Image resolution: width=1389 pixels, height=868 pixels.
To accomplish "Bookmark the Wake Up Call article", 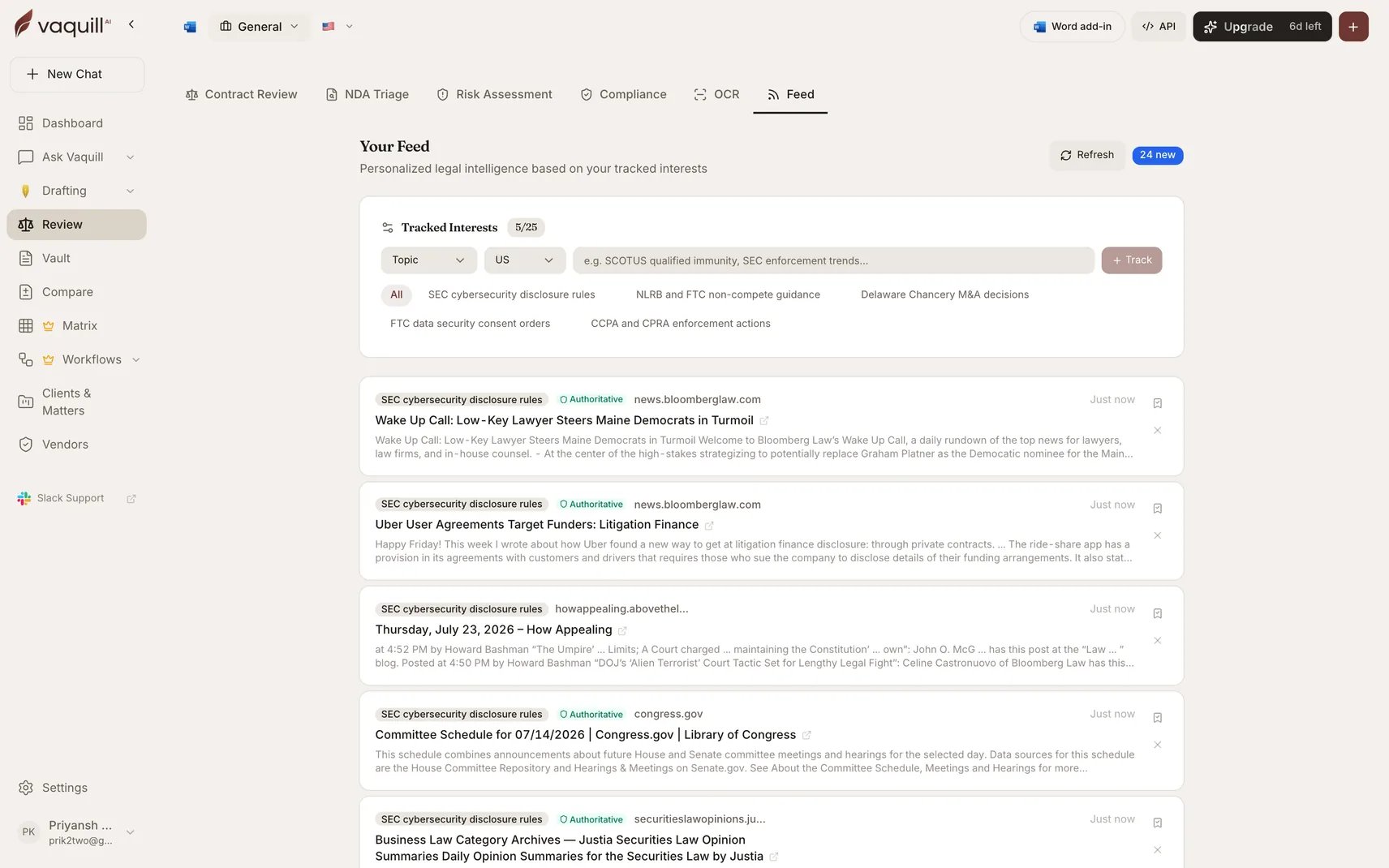I will 1158,403.
